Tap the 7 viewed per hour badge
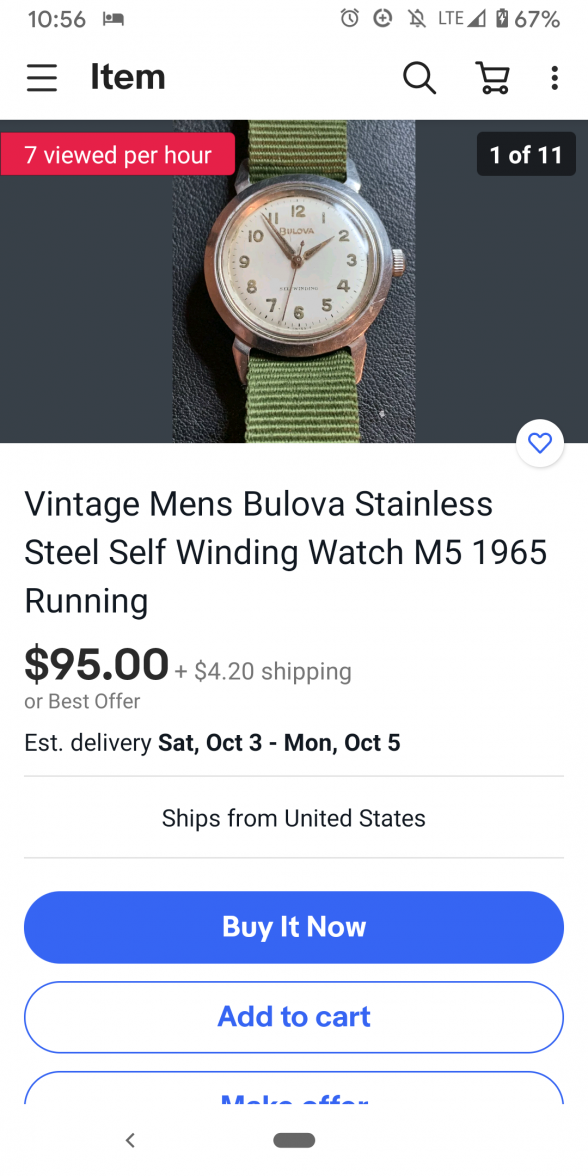The height and width of the screenshot is (1176, 588). tap(118, 154)
